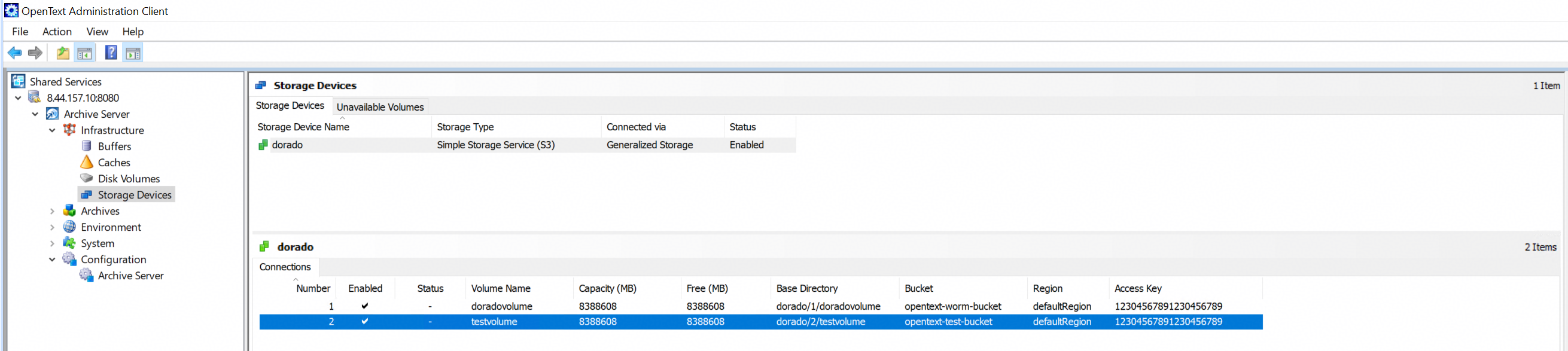Screen dimensions: 1568x351
Task: Switch to the Unavailable Volumes tab
Action: coord(380,106)
